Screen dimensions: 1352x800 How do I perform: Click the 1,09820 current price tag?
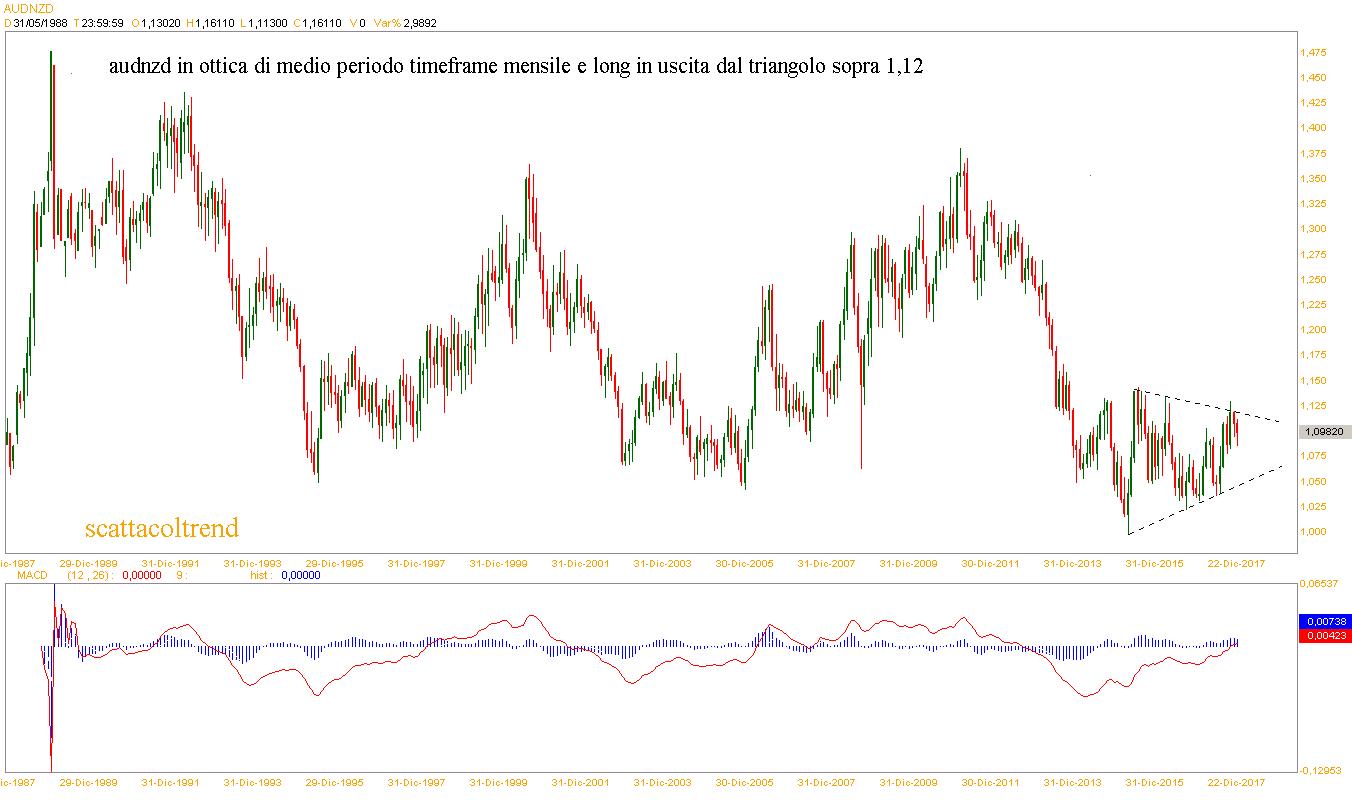coord(1324,432)
